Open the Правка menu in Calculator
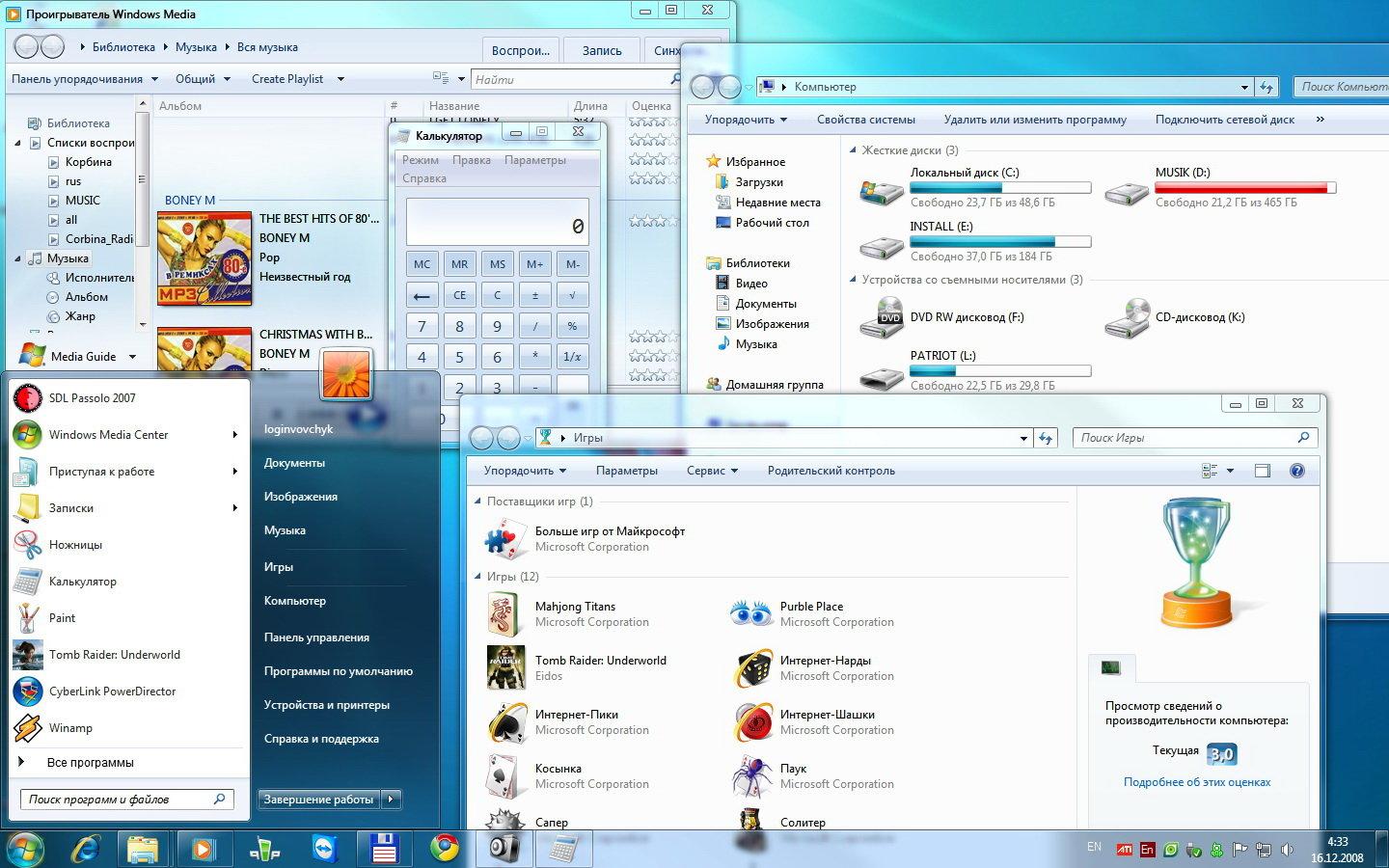 [471, 160]
